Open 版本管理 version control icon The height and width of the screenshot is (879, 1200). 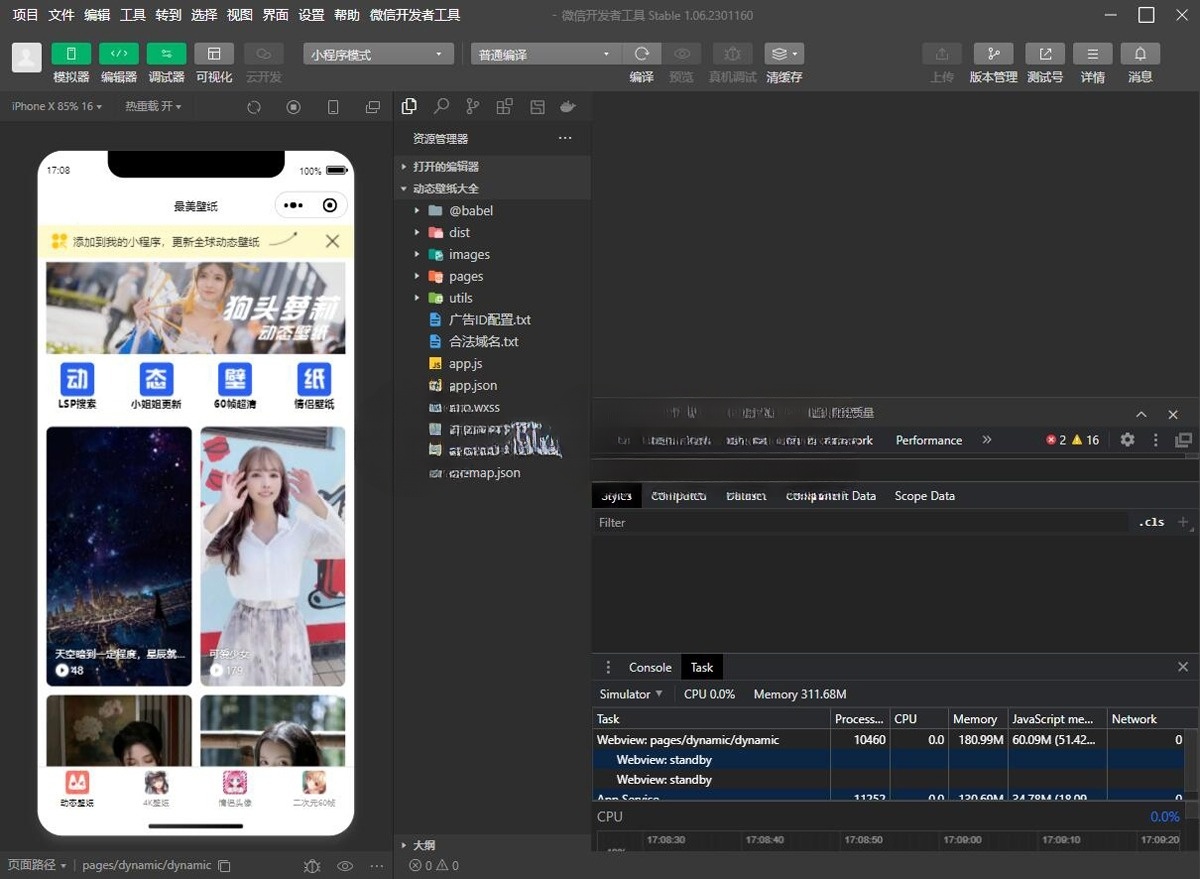point(993,54)
